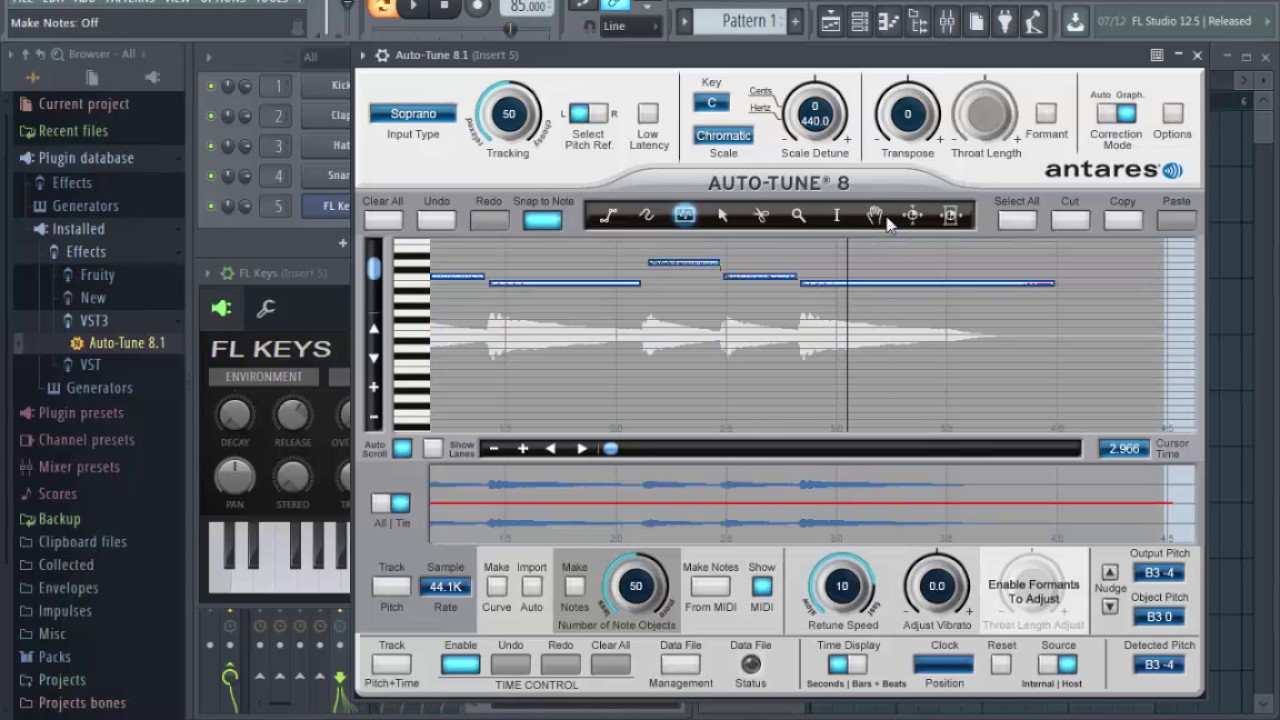Toggle Low Latency mode
The width and height of the screenshot is (1280, 720).
coord(648,113)
